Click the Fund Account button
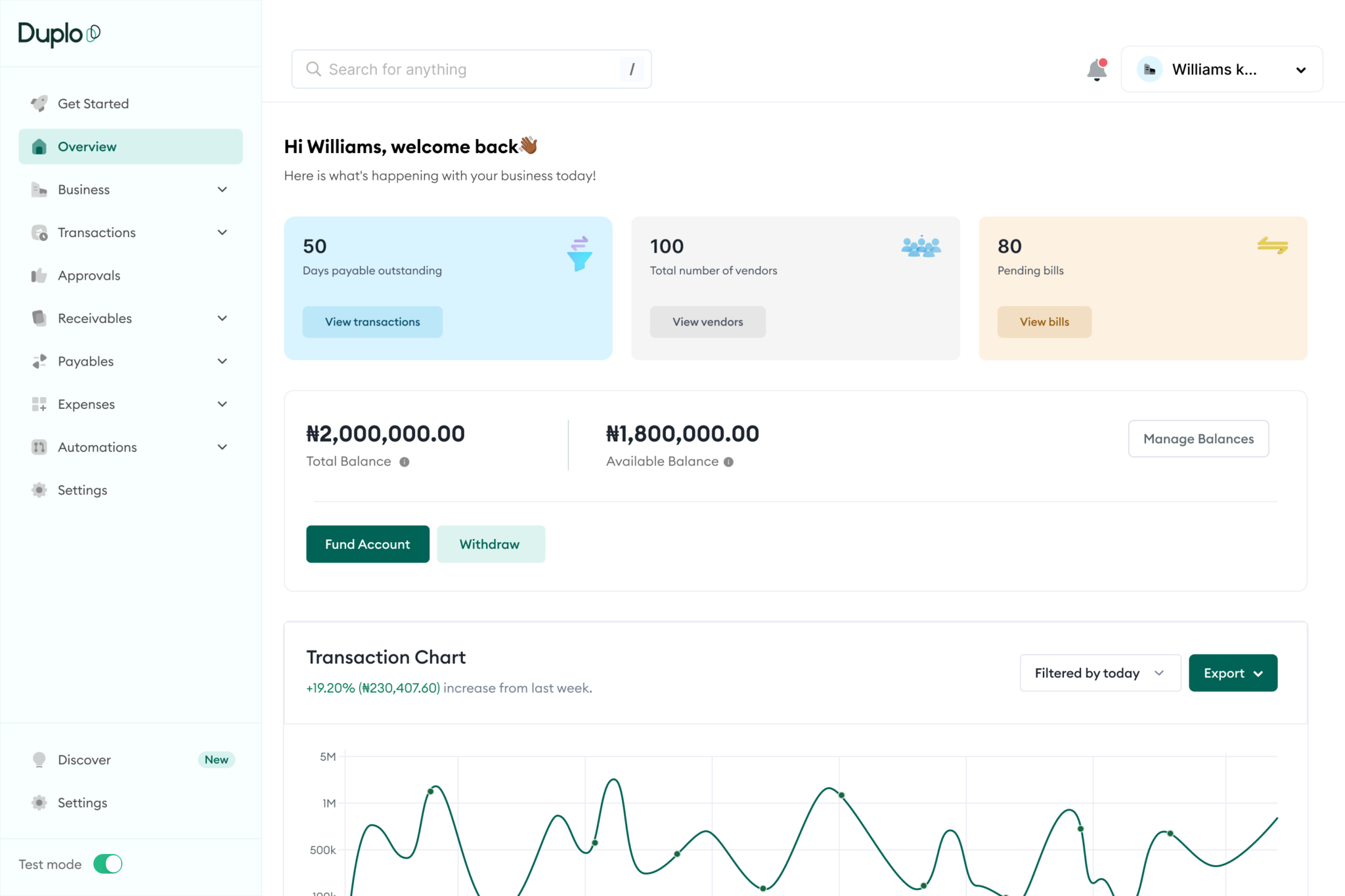This screenshot has width=1345, height=896. 368,544
